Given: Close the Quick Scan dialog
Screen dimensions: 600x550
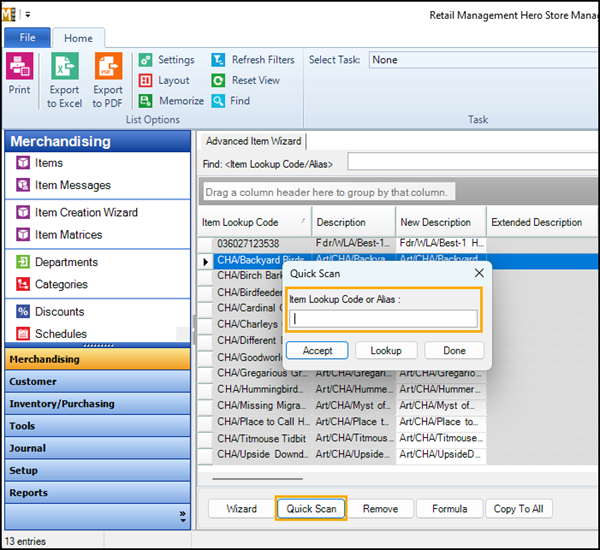Looking at the screenshot, I should (x=479, y=273).
